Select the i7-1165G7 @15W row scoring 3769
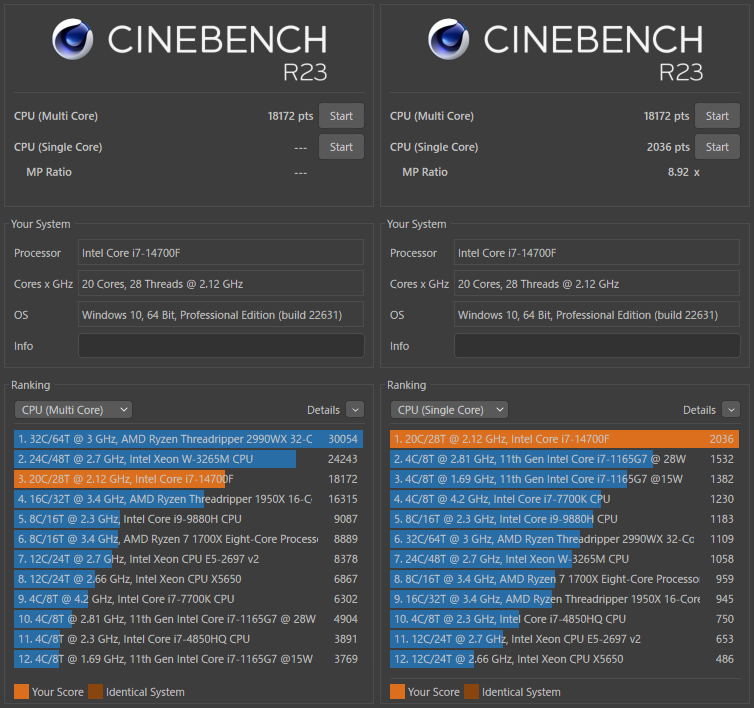The width and height of the screenshot is (754, 708). [188, 659]
